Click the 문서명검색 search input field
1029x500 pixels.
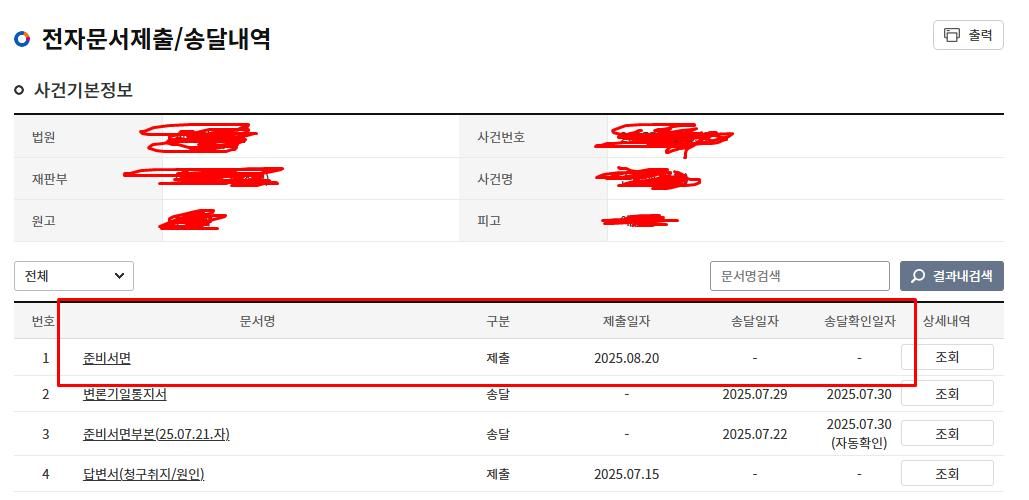pyautogui.click(x=799, y=276)
